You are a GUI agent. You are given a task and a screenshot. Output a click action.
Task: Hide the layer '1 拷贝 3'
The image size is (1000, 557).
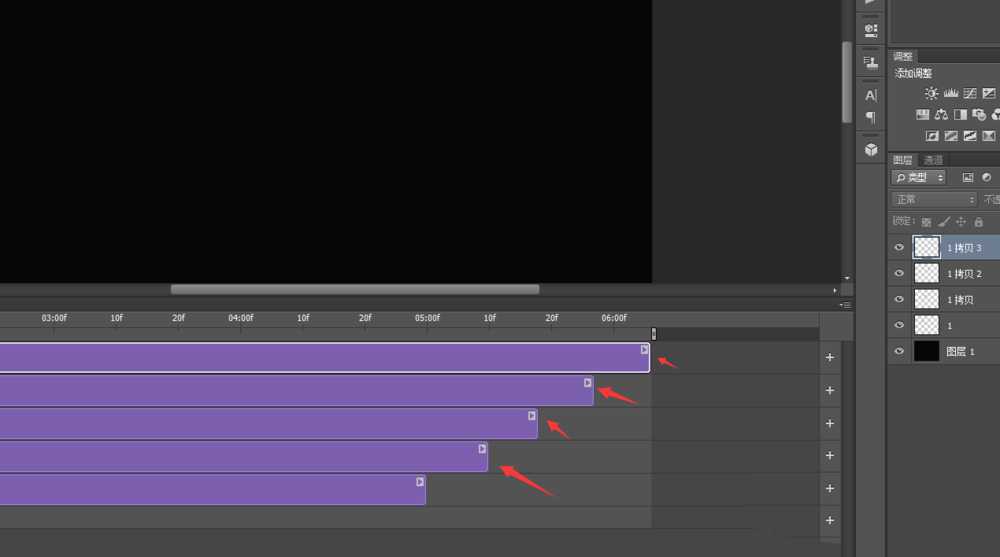pos(899,247)
